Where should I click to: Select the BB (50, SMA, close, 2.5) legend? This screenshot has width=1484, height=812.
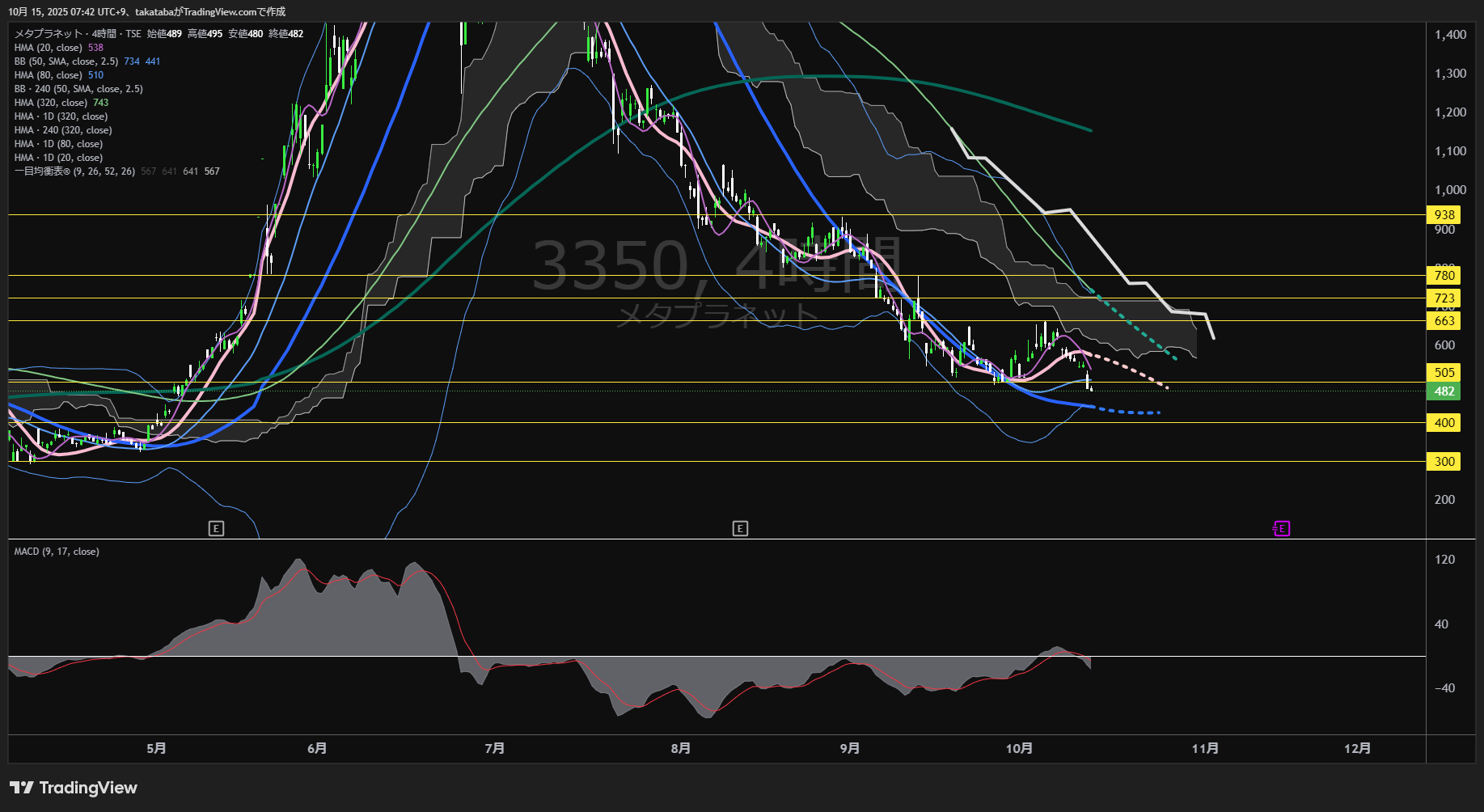(x=66, y=61)
